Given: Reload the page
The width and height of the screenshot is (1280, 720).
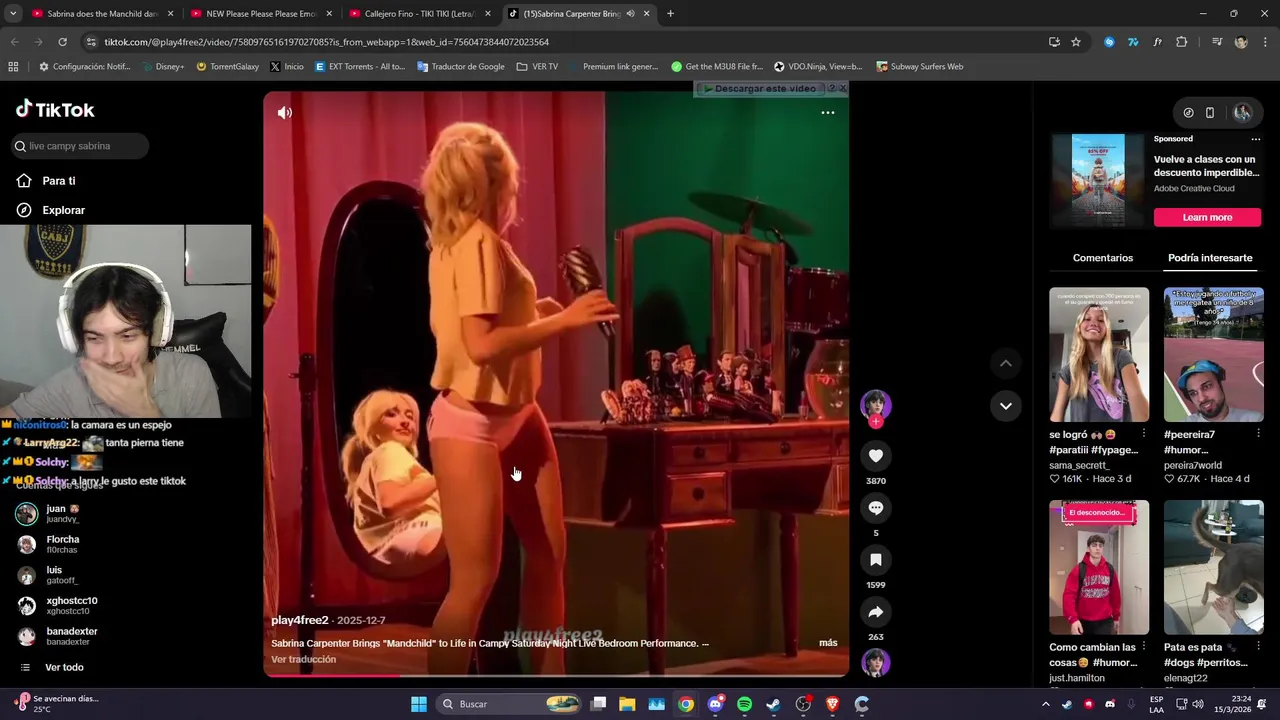Looking at the screenshot, I should [62, 42].
